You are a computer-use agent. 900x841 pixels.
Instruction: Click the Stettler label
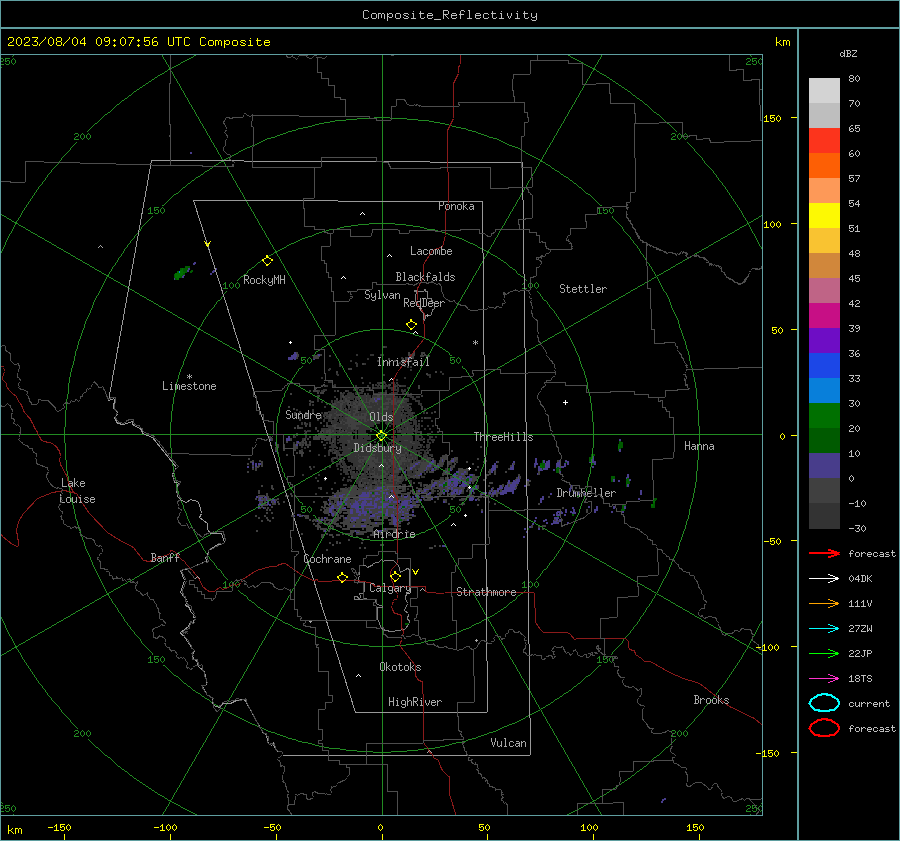pyautogui.click(x=583, y=289)
